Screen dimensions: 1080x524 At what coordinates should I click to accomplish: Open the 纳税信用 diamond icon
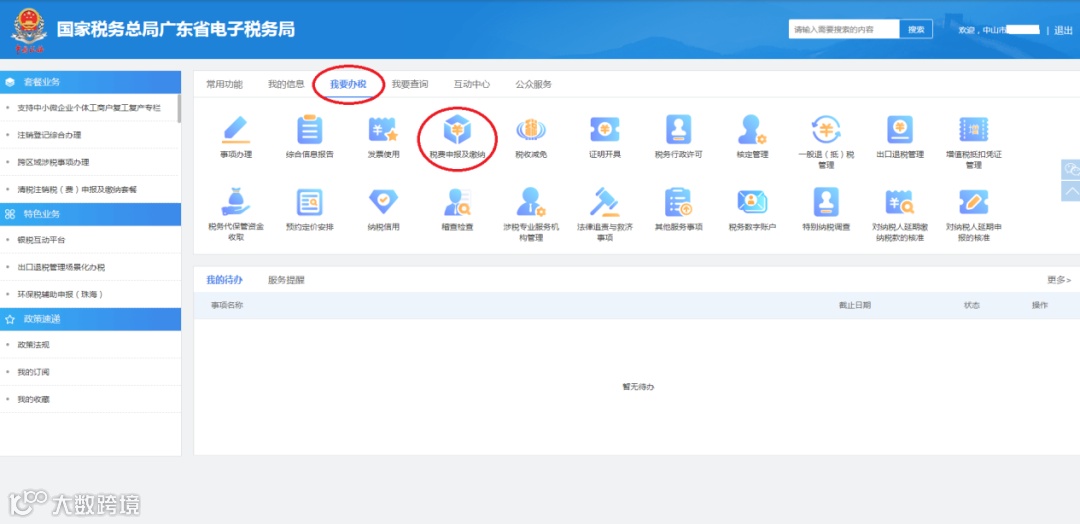383,202
